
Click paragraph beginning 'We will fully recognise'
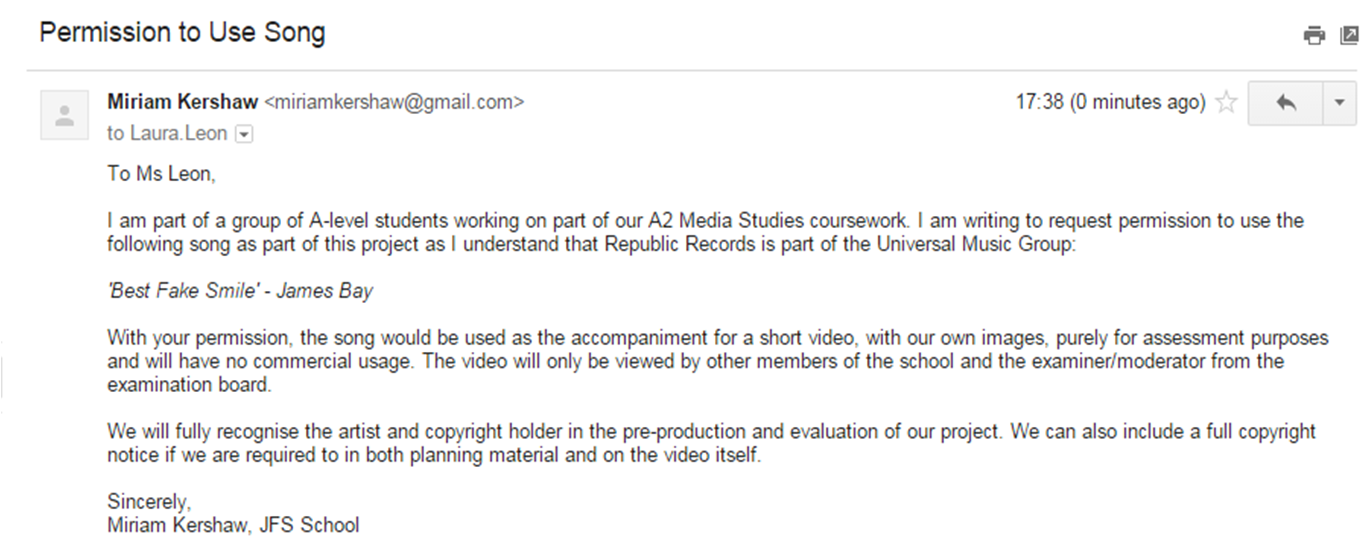[x=712, y=443]
